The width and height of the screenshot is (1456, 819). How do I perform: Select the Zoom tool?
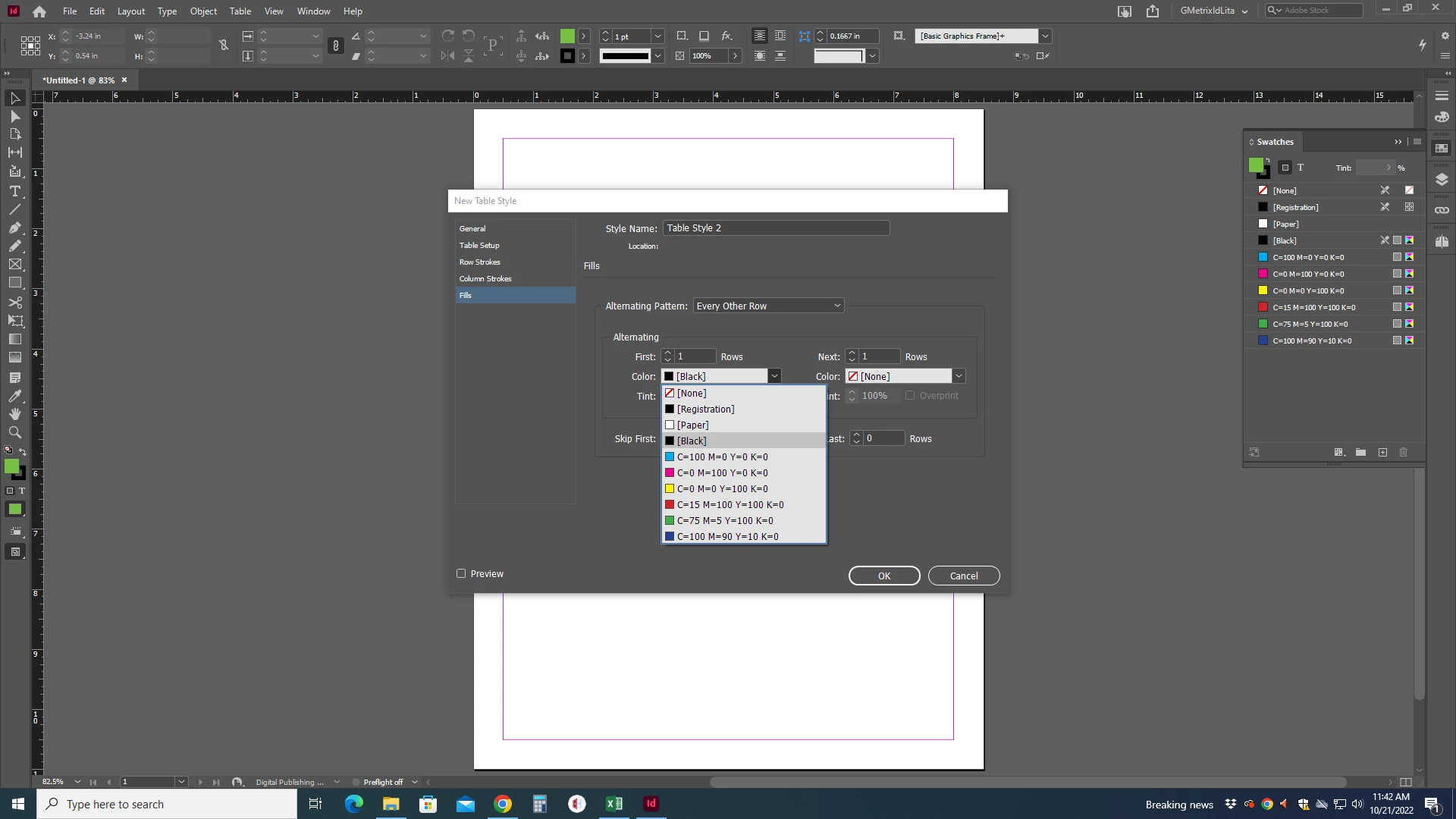pos(14,432)
